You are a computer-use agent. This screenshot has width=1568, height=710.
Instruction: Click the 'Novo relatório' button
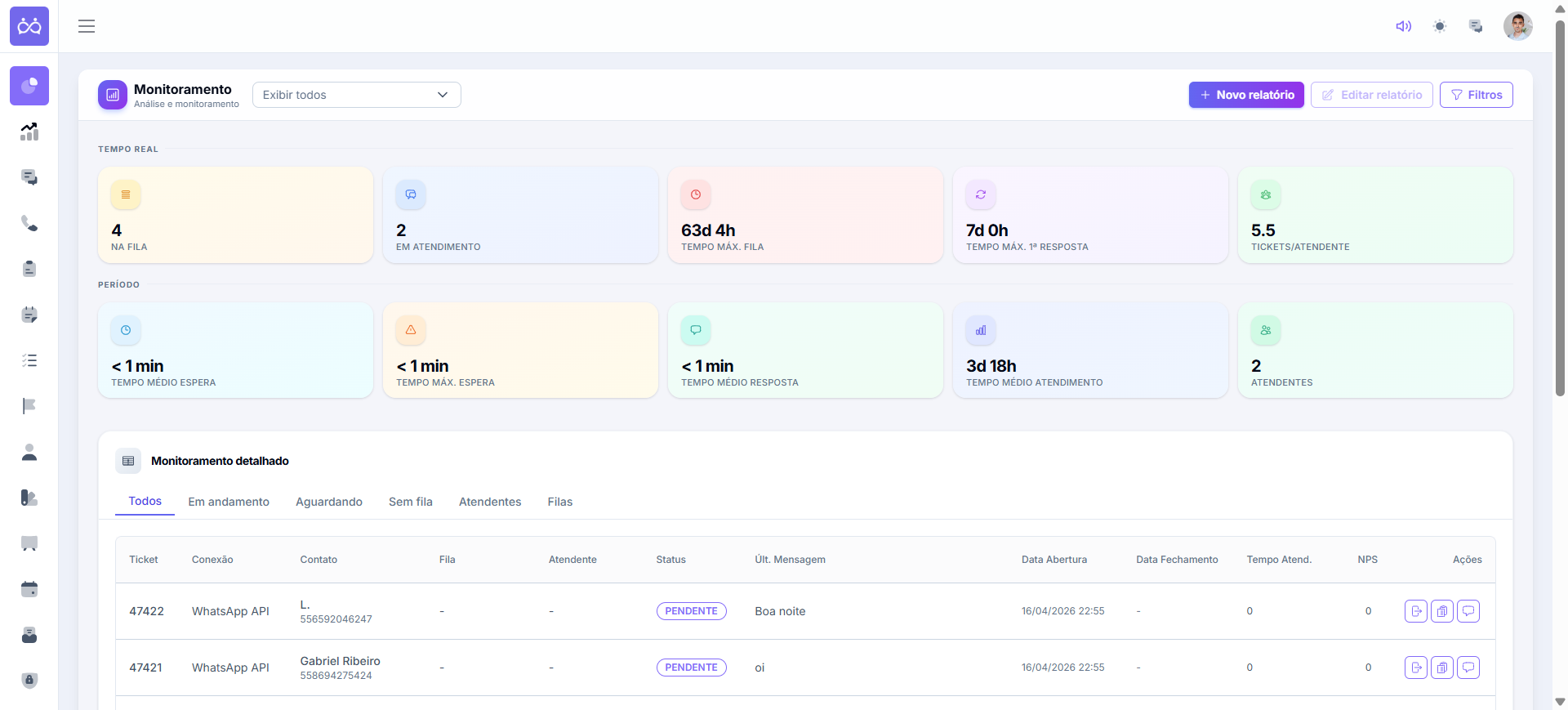1245,95
